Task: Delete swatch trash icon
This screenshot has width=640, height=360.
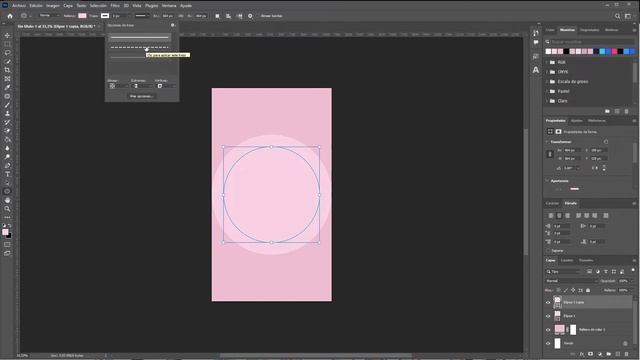Action: (627, 111)
